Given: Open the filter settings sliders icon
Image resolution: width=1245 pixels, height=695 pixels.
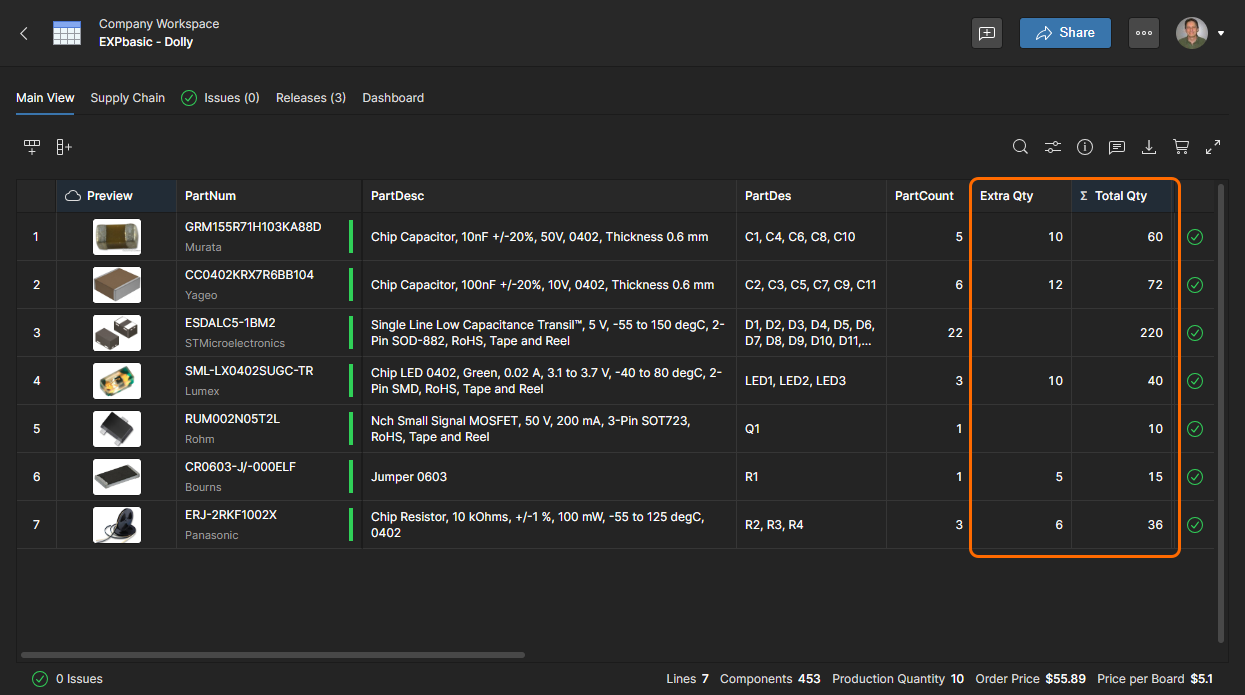Looking at the screenshot, I should pyautogui.click(x=1053, y=147).
